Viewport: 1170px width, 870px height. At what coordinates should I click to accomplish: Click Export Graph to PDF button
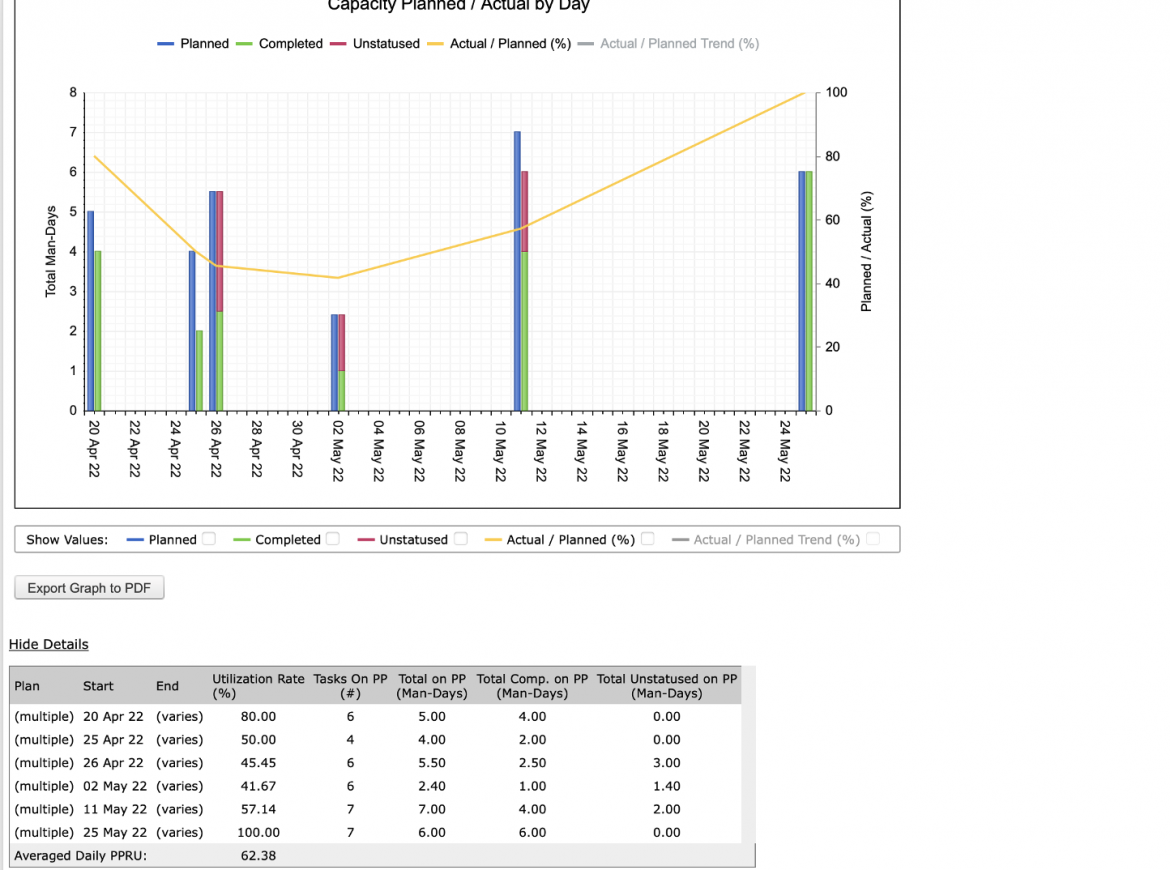(89, 588)
